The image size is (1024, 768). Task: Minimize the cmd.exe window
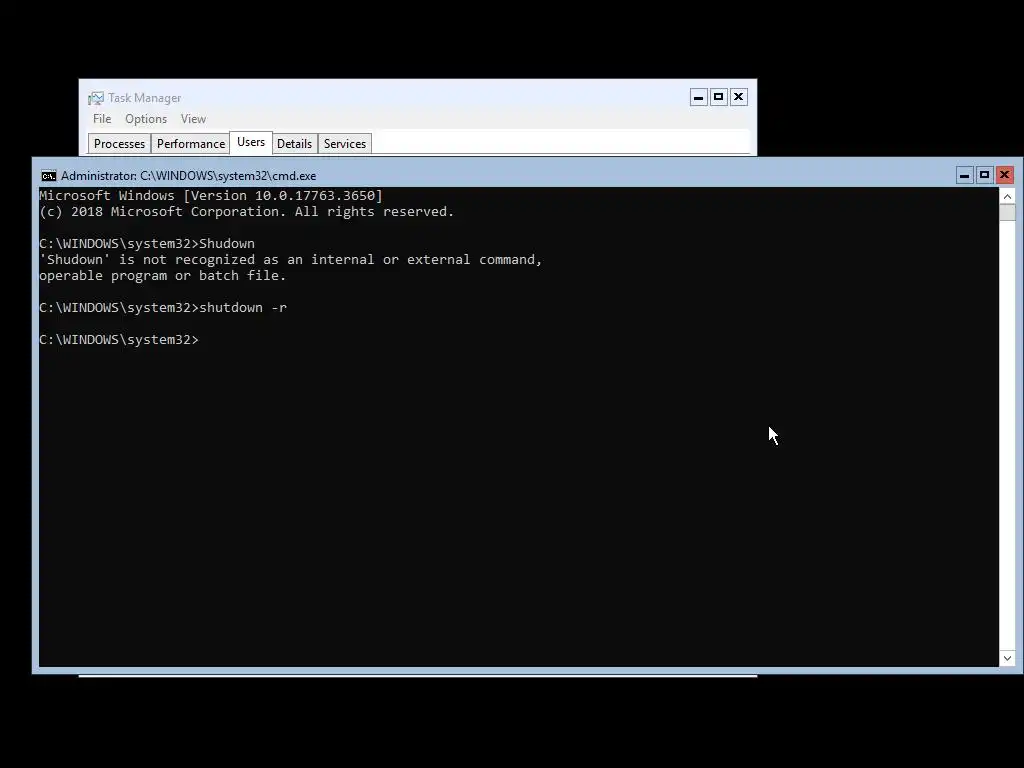click(965, 175)
